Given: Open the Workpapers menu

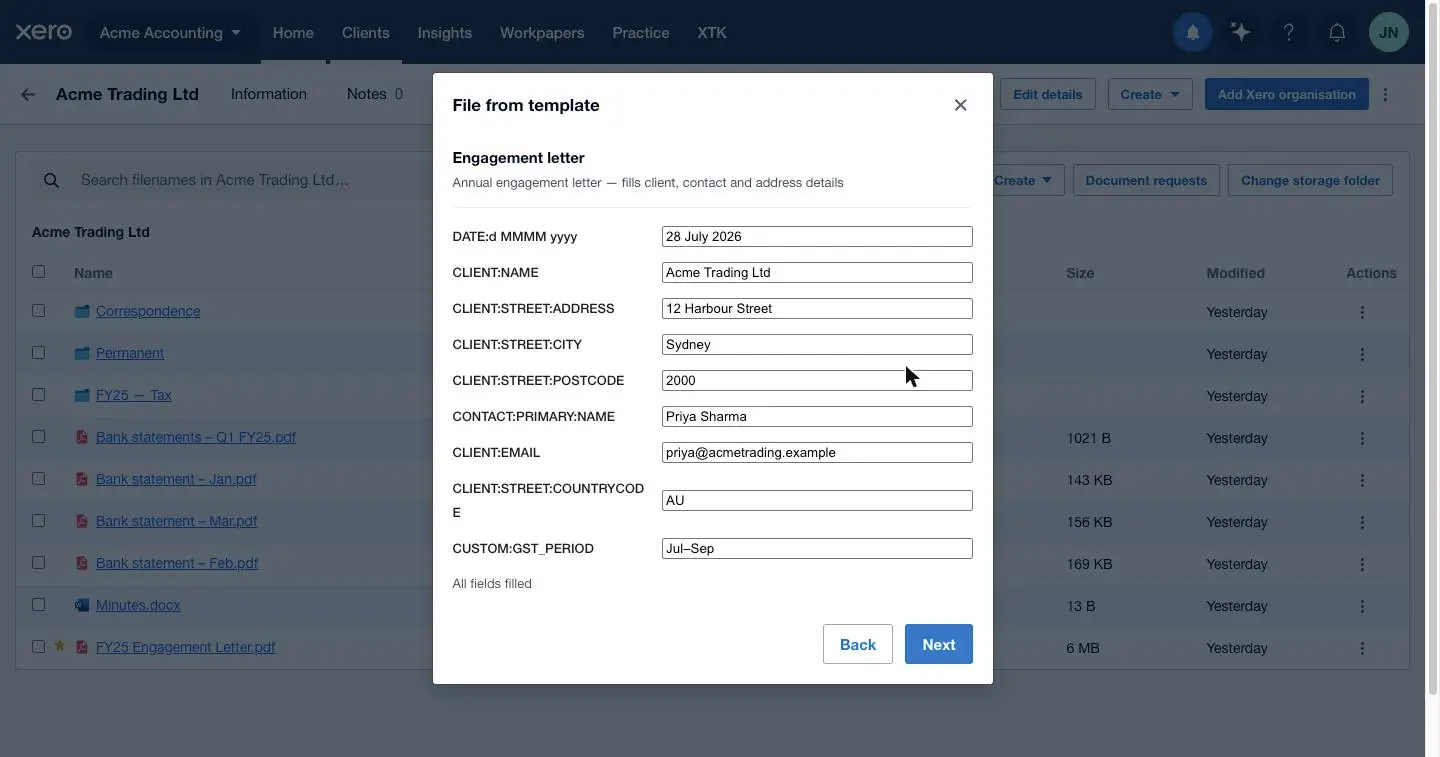Looking at the screenshot, I should tap(542, 32).
